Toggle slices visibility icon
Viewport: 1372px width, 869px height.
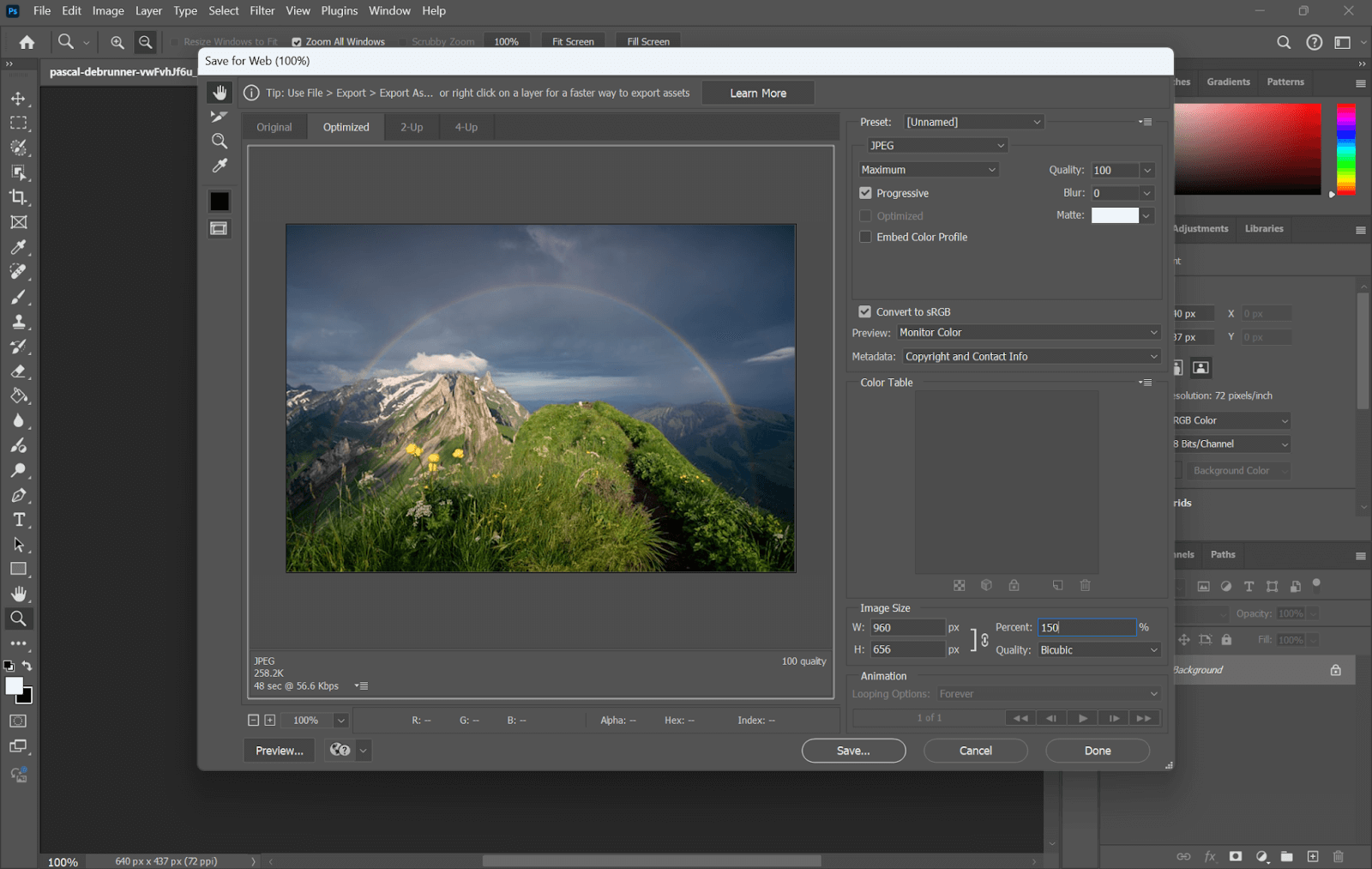pos(220,228)
